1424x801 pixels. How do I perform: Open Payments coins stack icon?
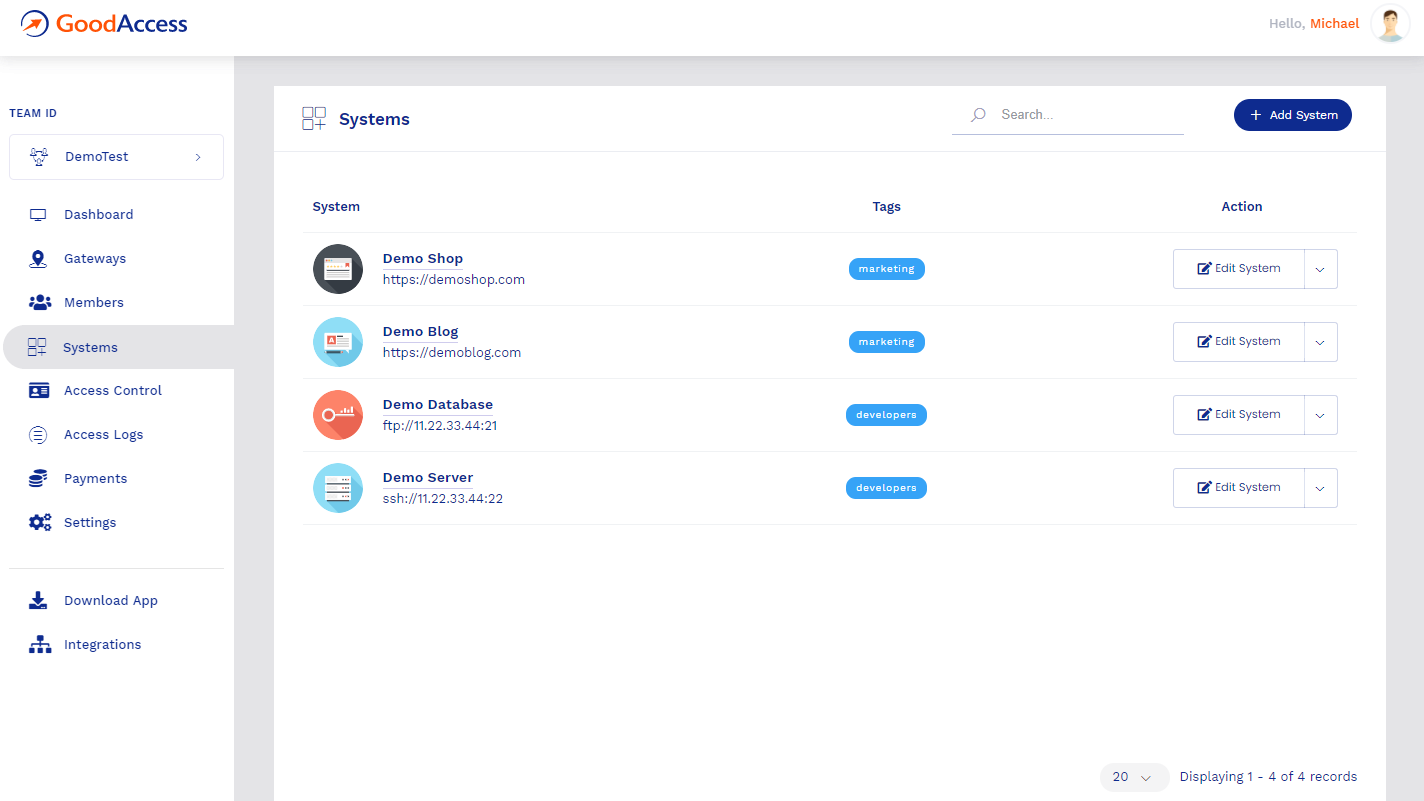[38, 479]
